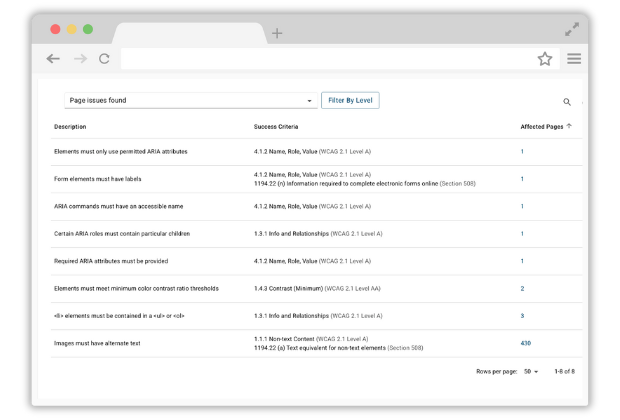Select 'Form elements must have labels' row

tap(97, 179)
